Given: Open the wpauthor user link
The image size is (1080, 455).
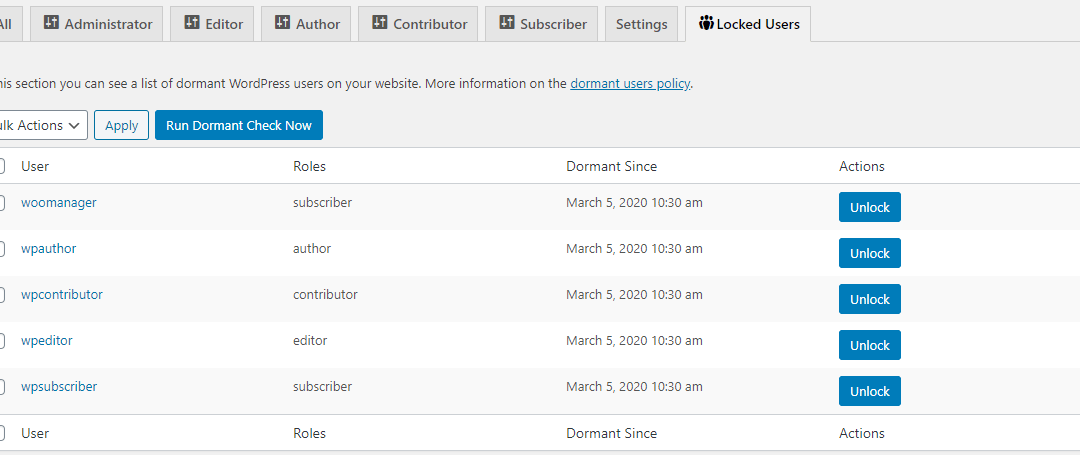Looking at the screenshot, I should pyautogui.click(x=48, y=248).
